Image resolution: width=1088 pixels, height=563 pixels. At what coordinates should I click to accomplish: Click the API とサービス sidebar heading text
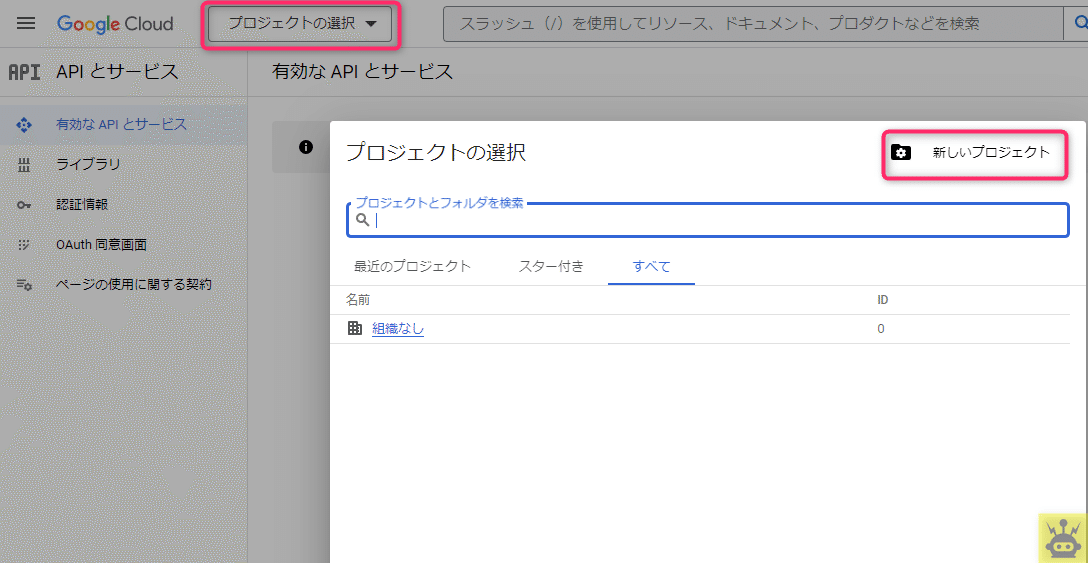117,72
